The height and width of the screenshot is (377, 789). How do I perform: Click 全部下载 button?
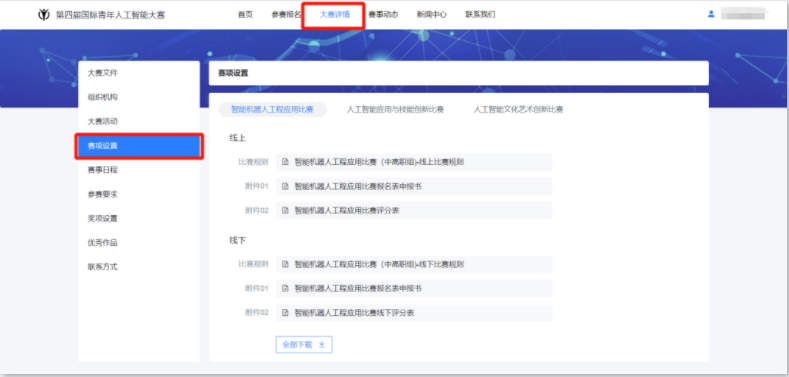[304, 345]
